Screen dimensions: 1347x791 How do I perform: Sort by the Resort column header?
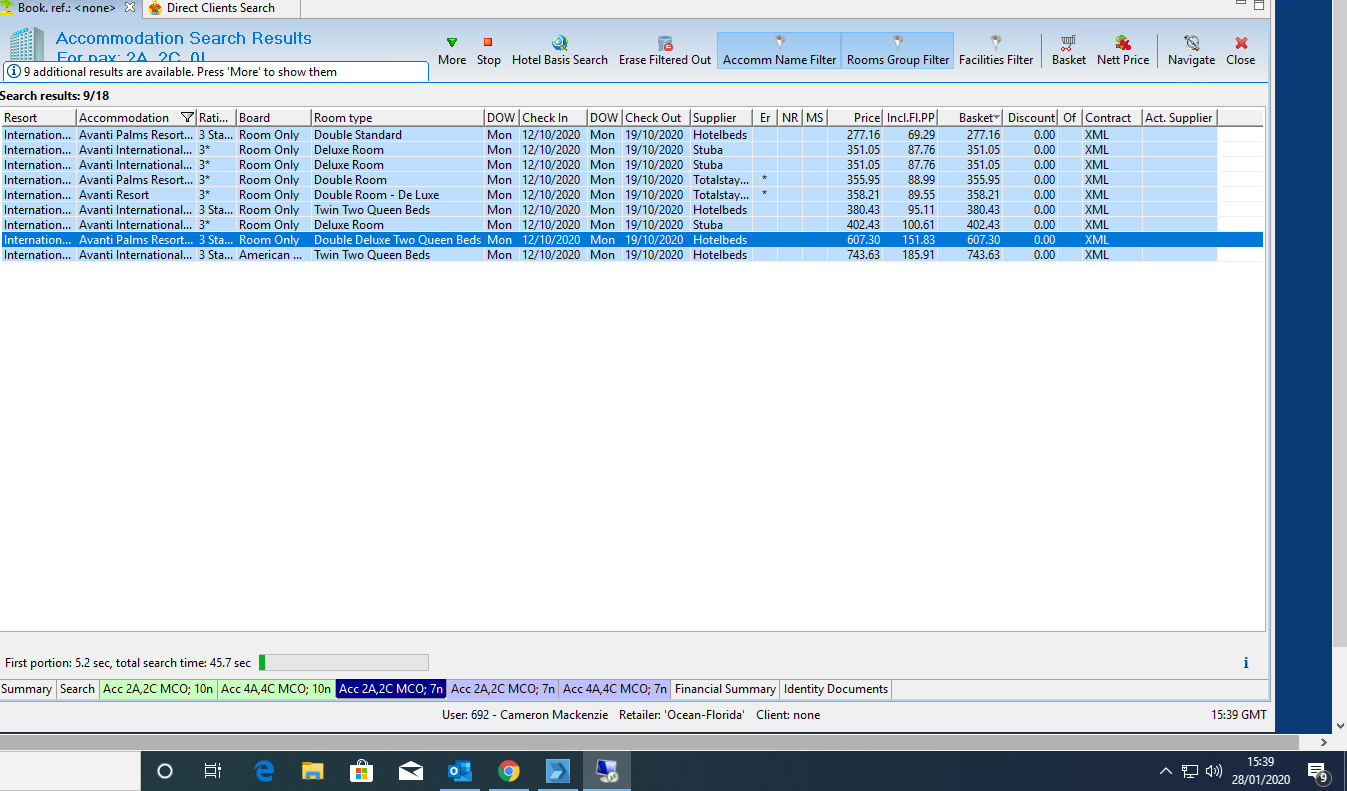click(38, 118)
